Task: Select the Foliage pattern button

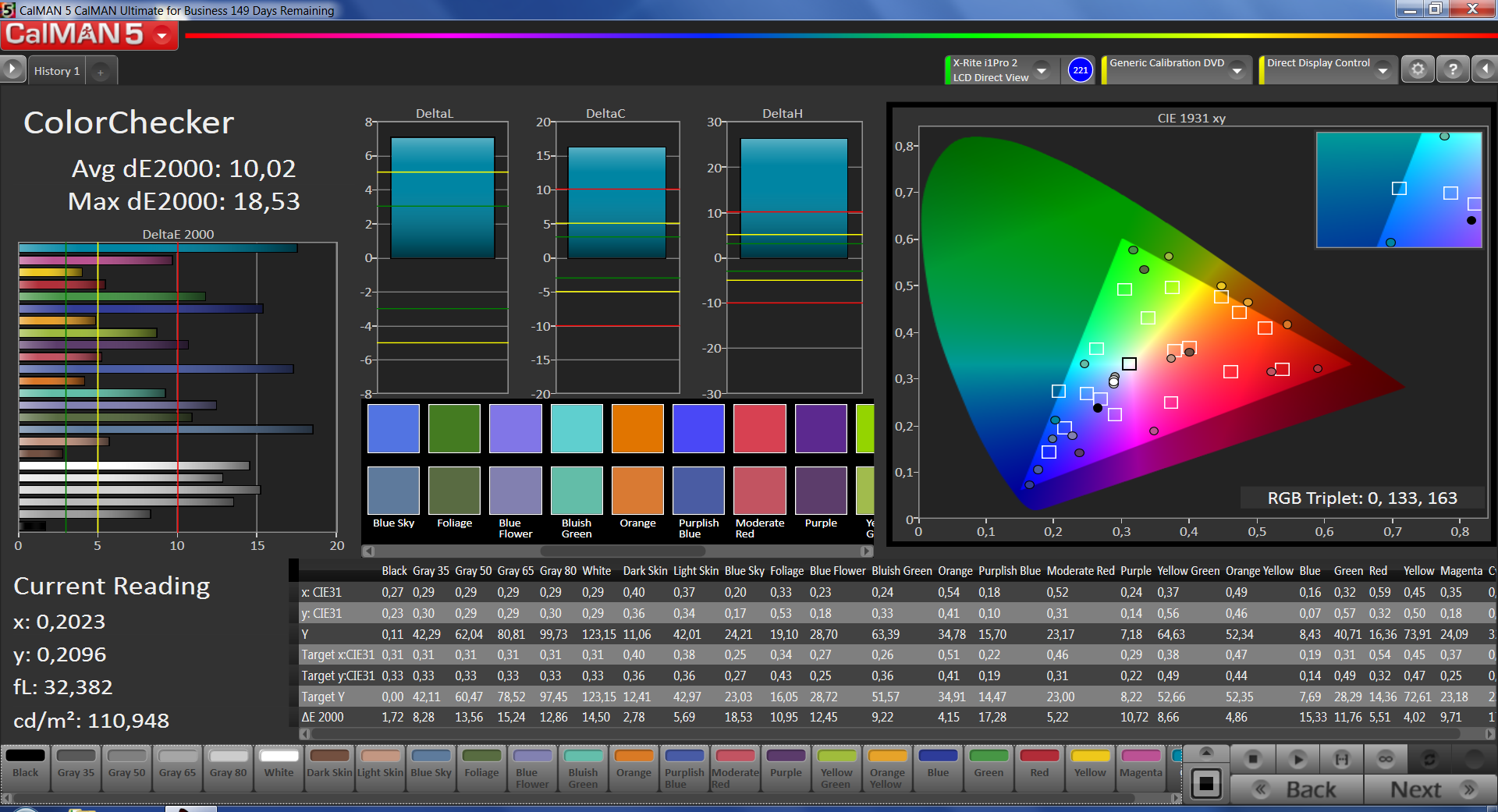Action: [482, 768]
